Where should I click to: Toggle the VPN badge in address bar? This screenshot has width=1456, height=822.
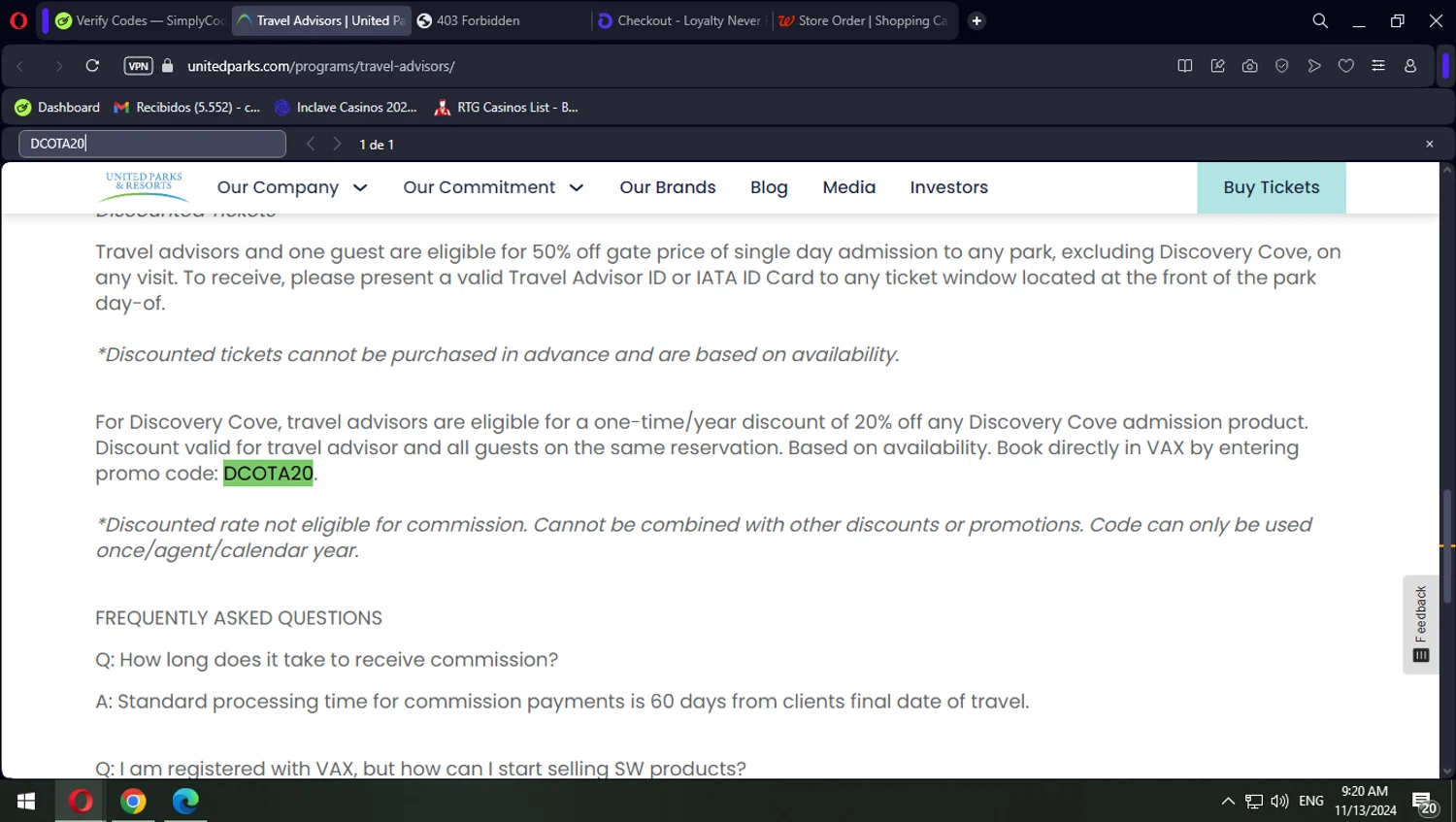[138, 66]
